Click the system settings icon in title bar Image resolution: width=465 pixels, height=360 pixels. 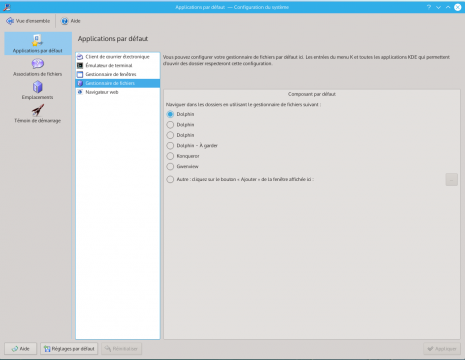coord(6,7)
